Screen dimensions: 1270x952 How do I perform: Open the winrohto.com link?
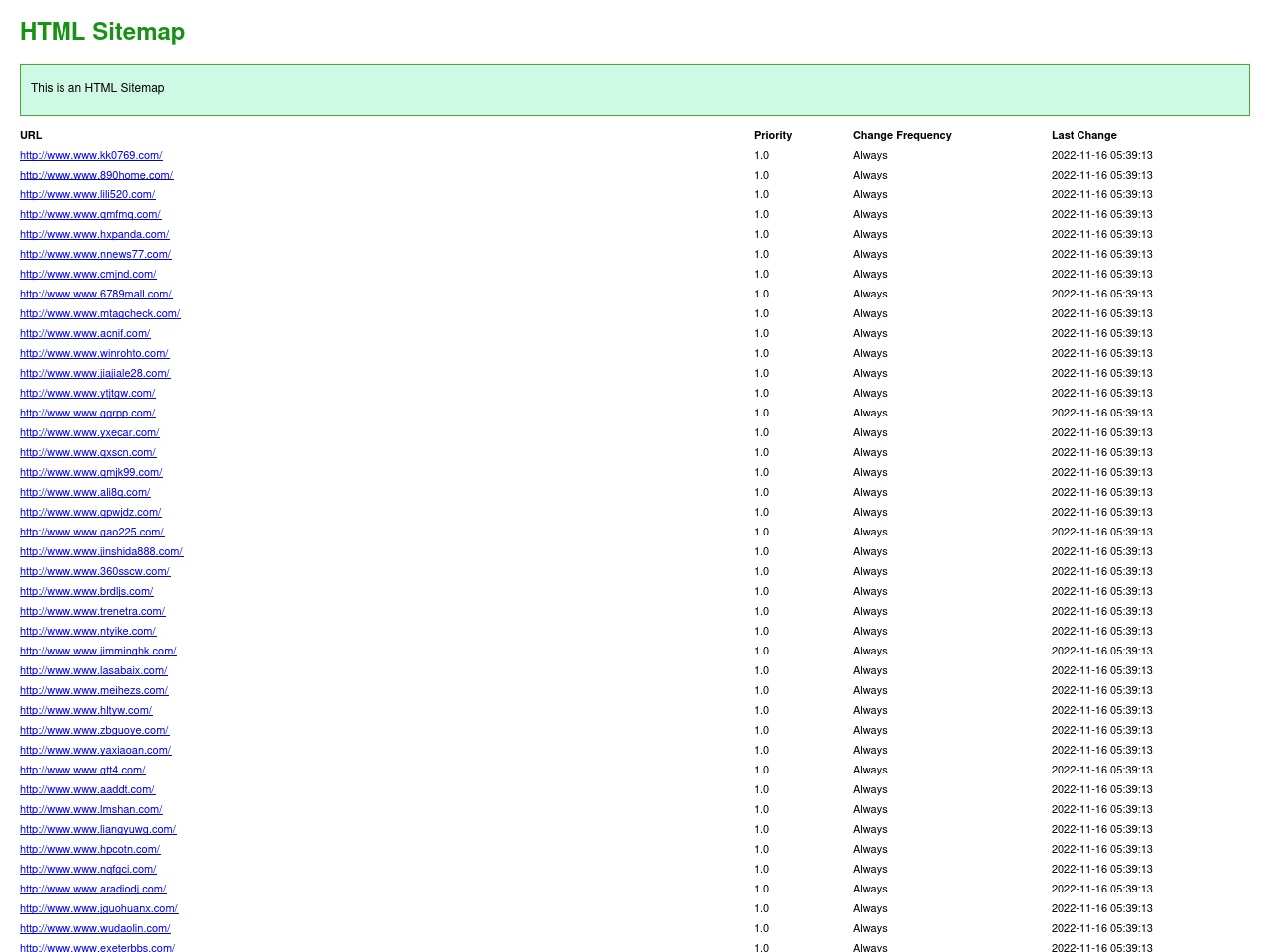pos(94,353)
